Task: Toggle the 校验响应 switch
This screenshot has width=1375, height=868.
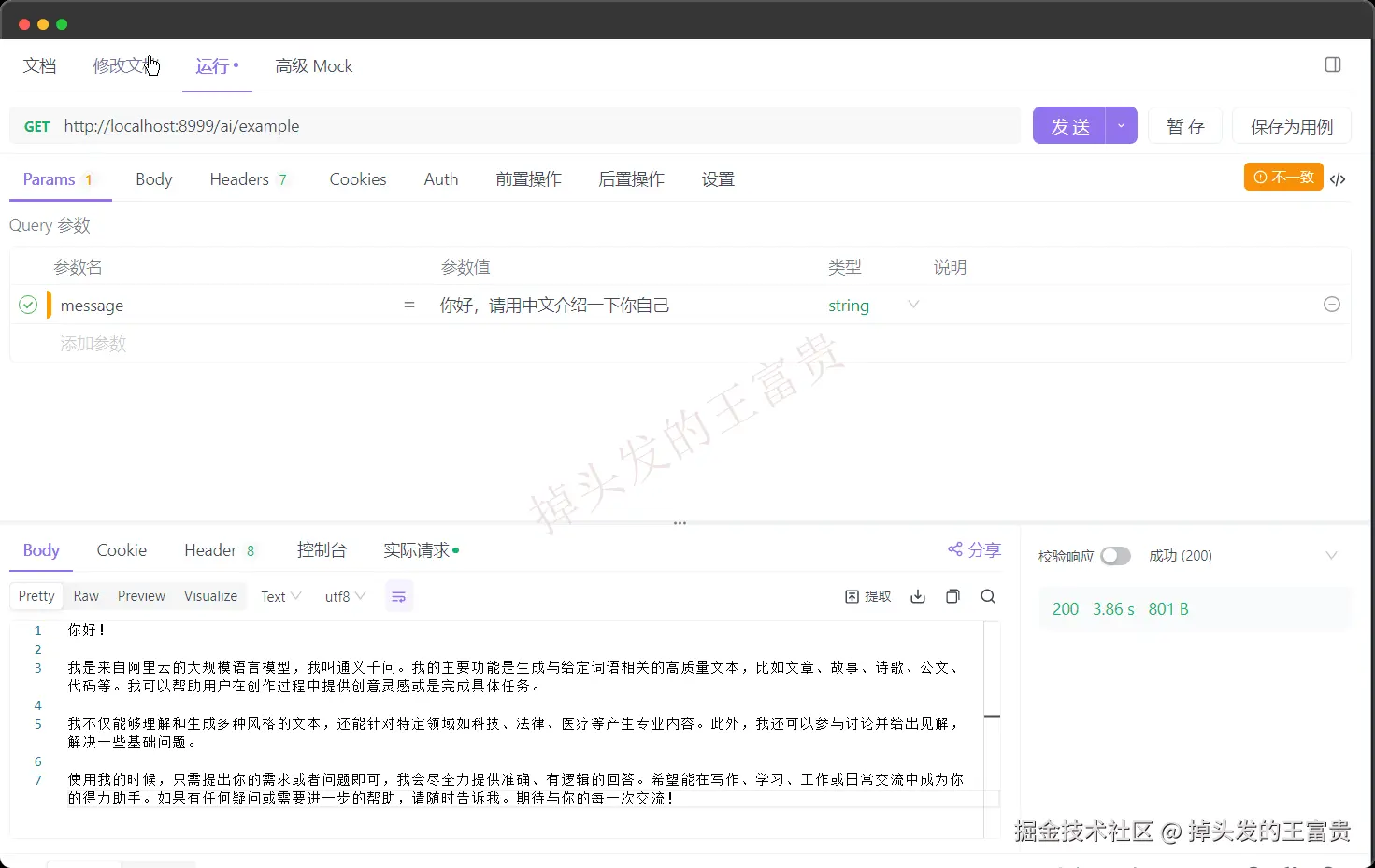Action: pyautogui.click(x=1115, y=556)
